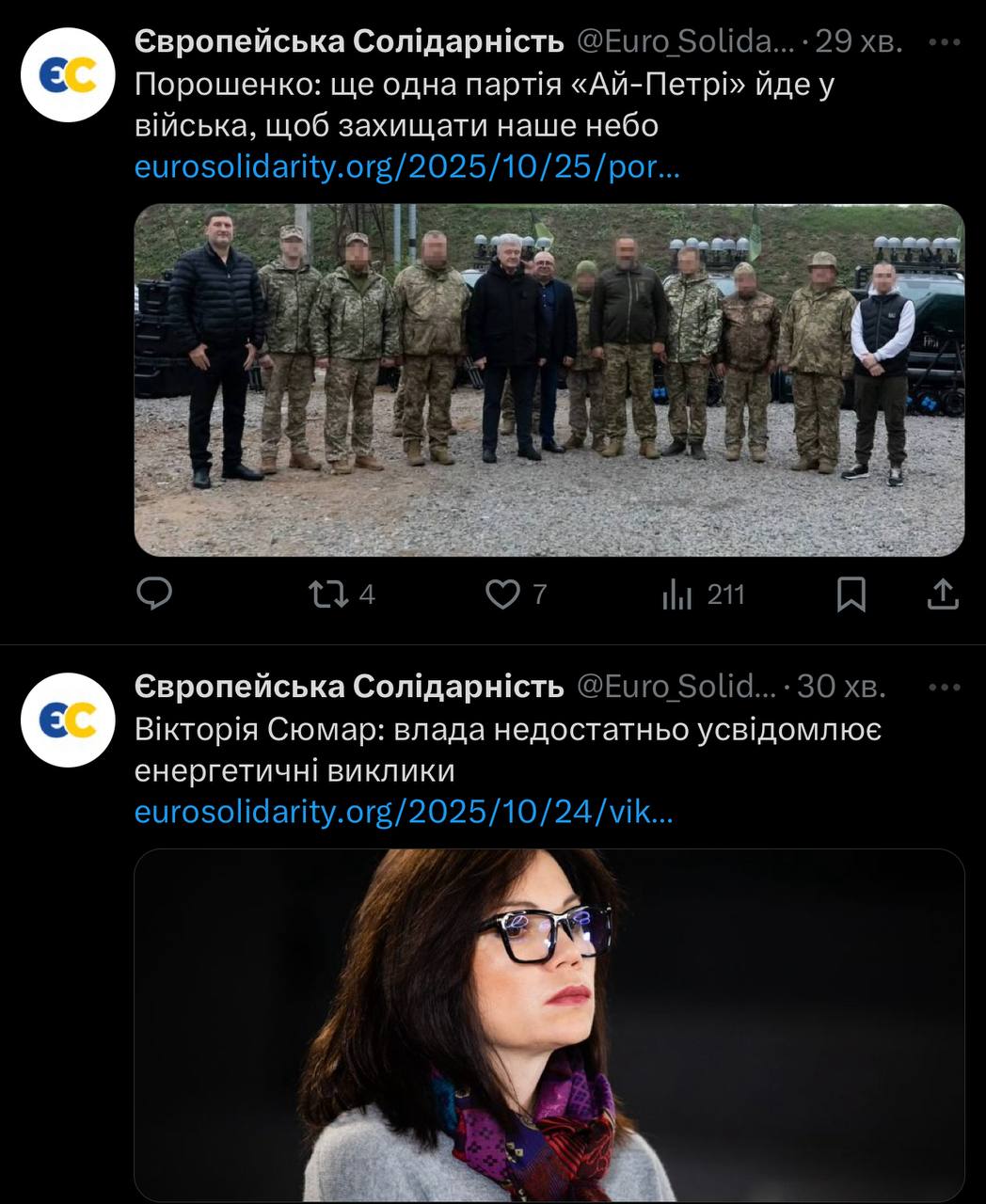The width and height of the screenshot is (986, 1204).
Task: Open tweet text about Вікторія Сюмар
Action: (x=508, y=750)
